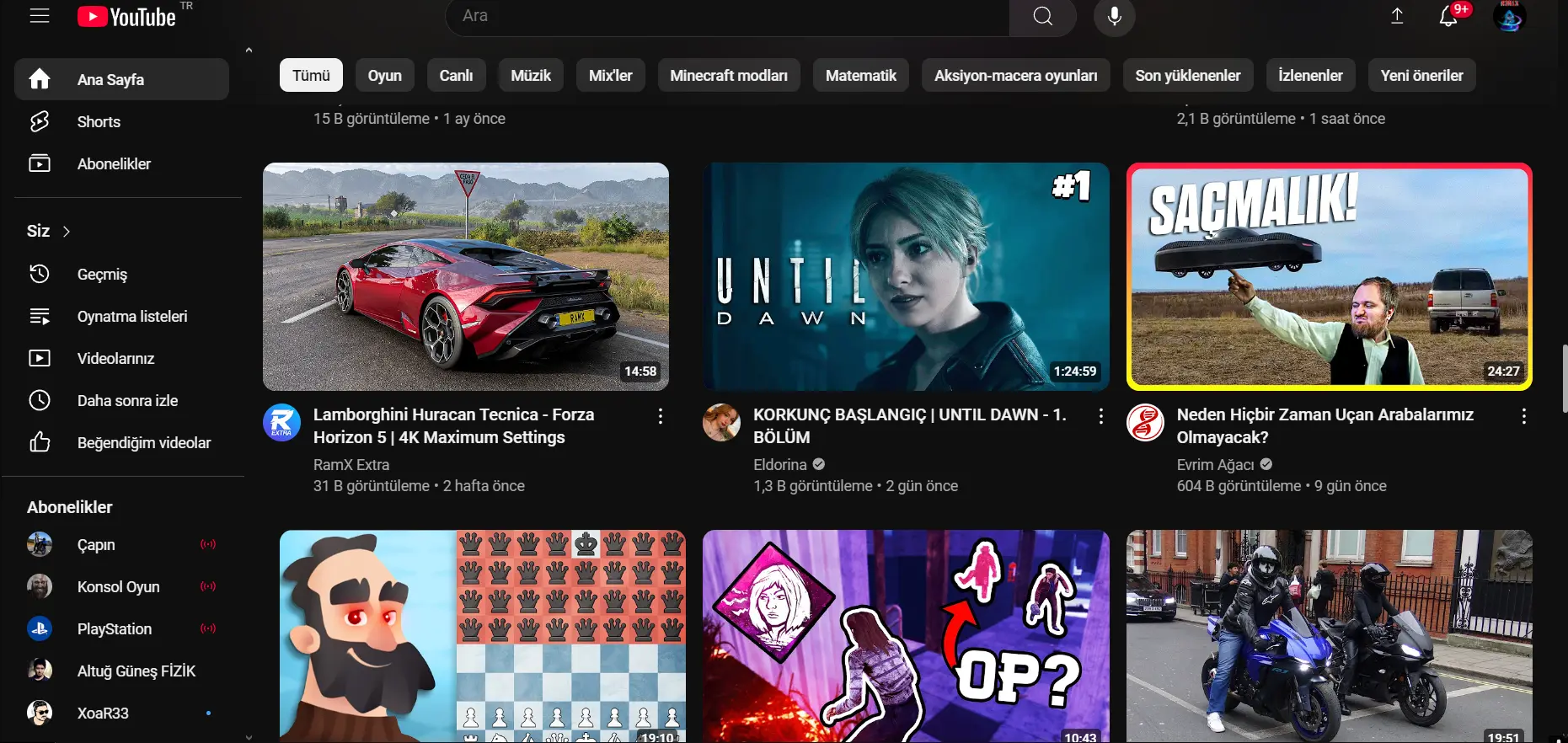Open the KORKUNÇ BAŞLANGIÇ Until Dawn title
Screen dimensions: 1568x743
pos(910,425)
